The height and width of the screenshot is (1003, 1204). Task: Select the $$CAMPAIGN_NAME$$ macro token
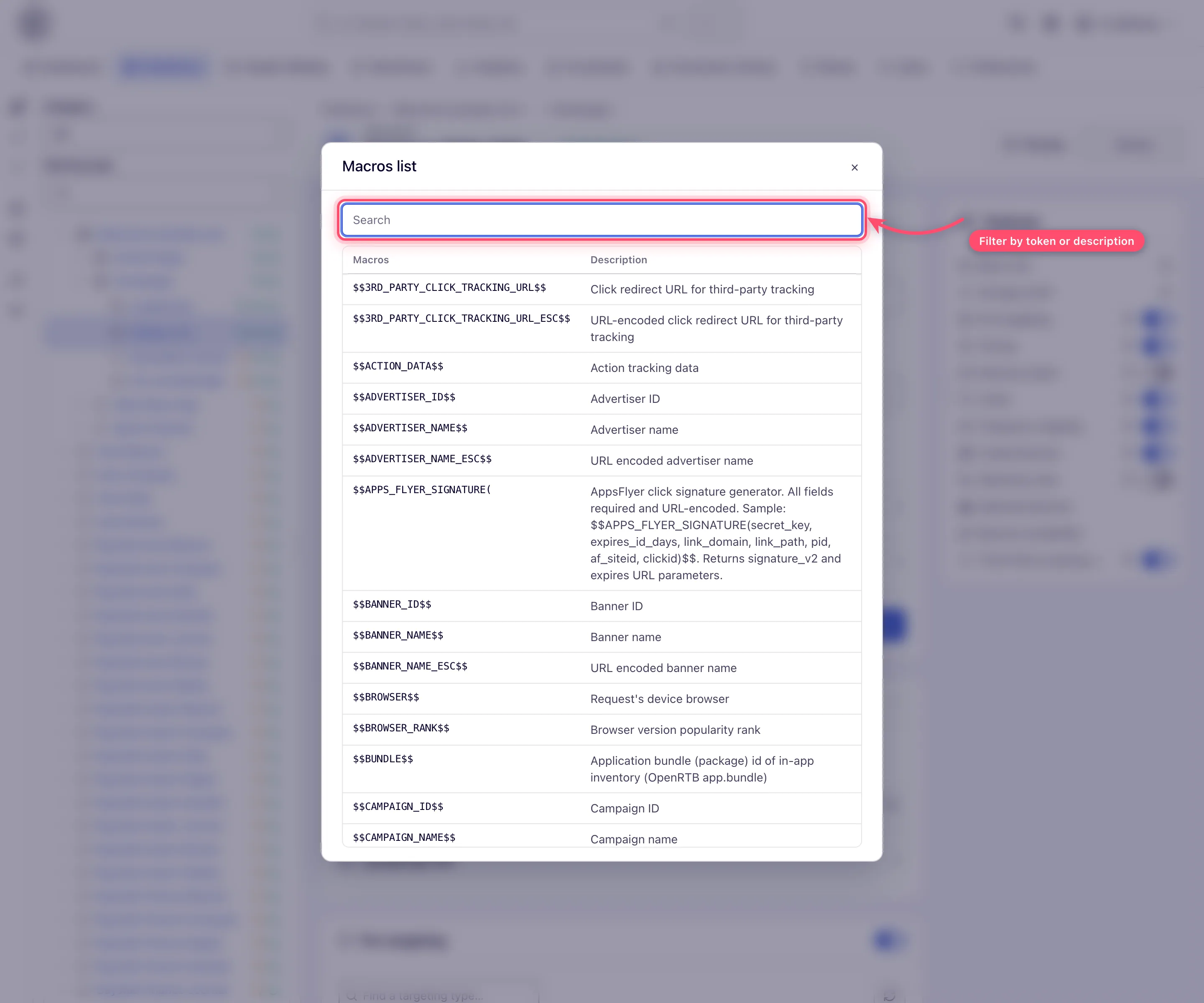click(x=403, y=838)
